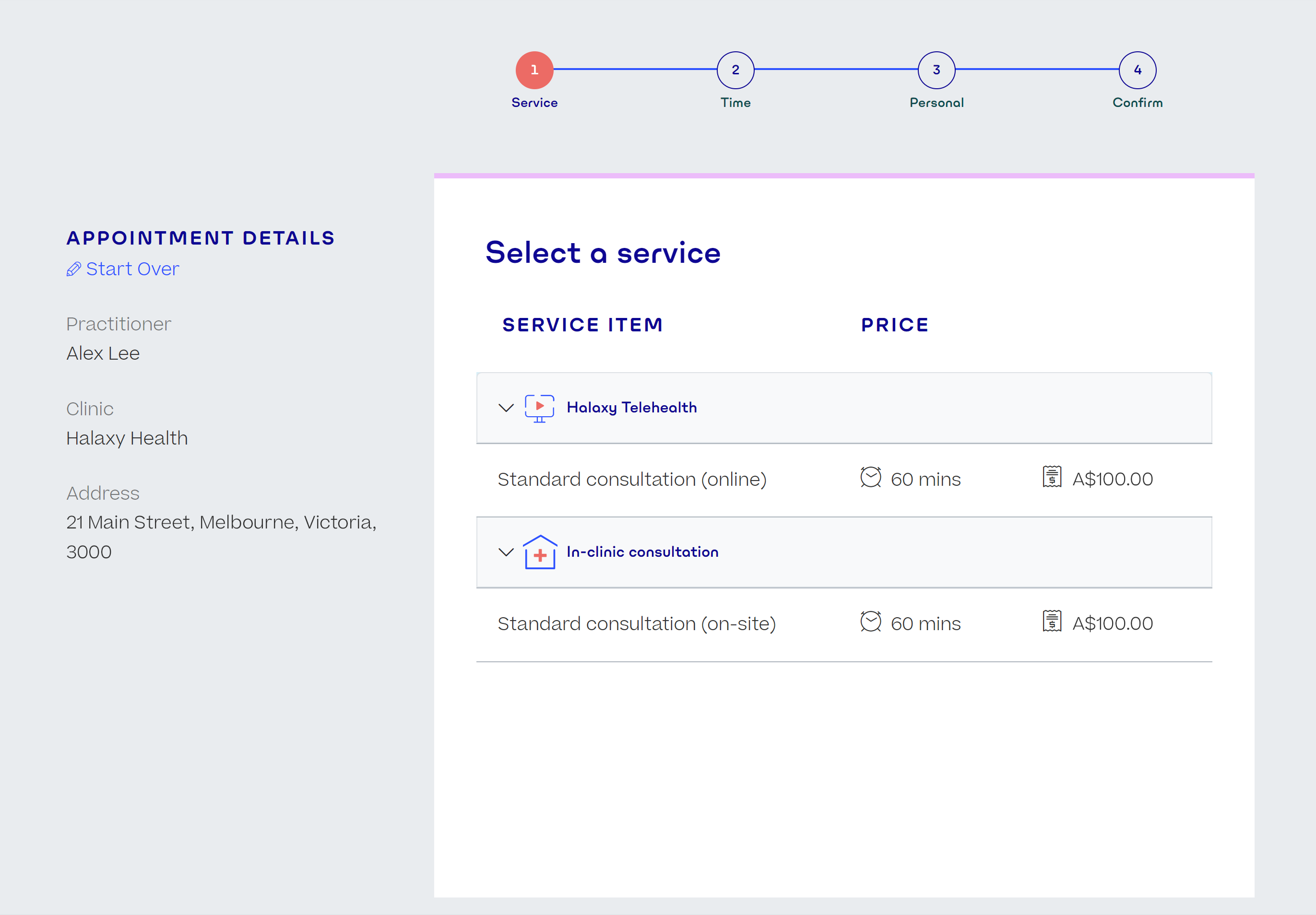Jump to step 2 Time circle

(x=735, y=70)
